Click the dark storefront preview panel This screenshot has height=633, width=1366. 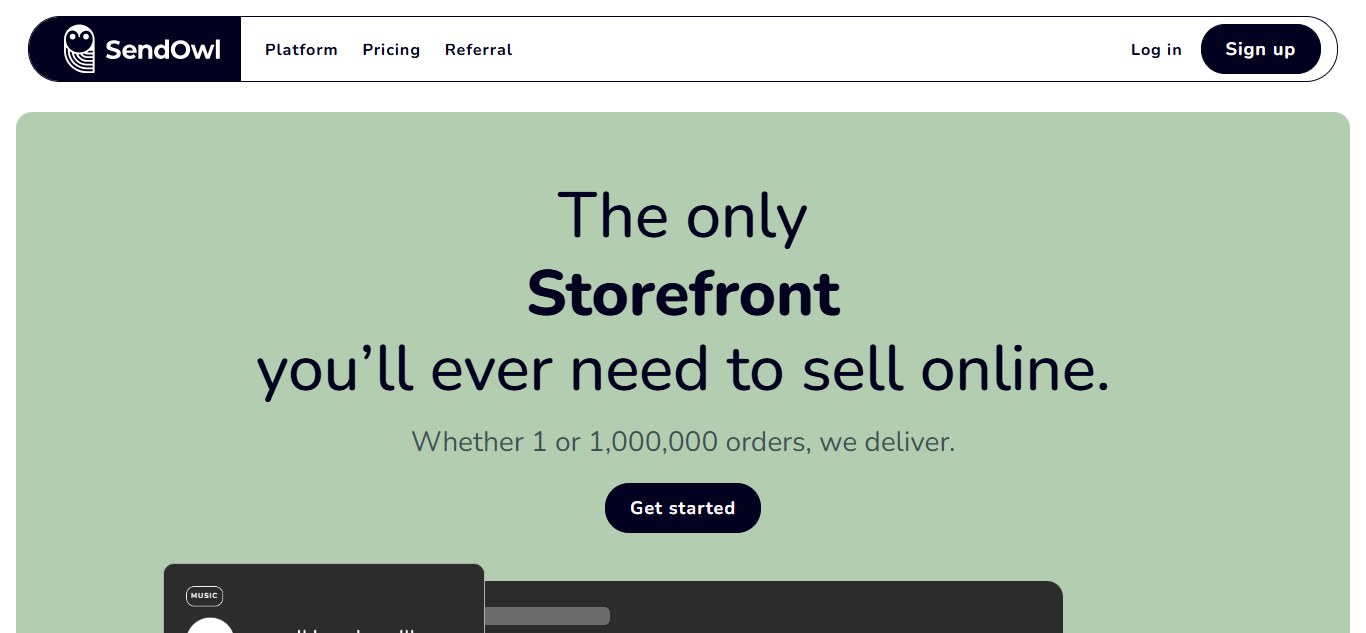click(x=773, y=607)
